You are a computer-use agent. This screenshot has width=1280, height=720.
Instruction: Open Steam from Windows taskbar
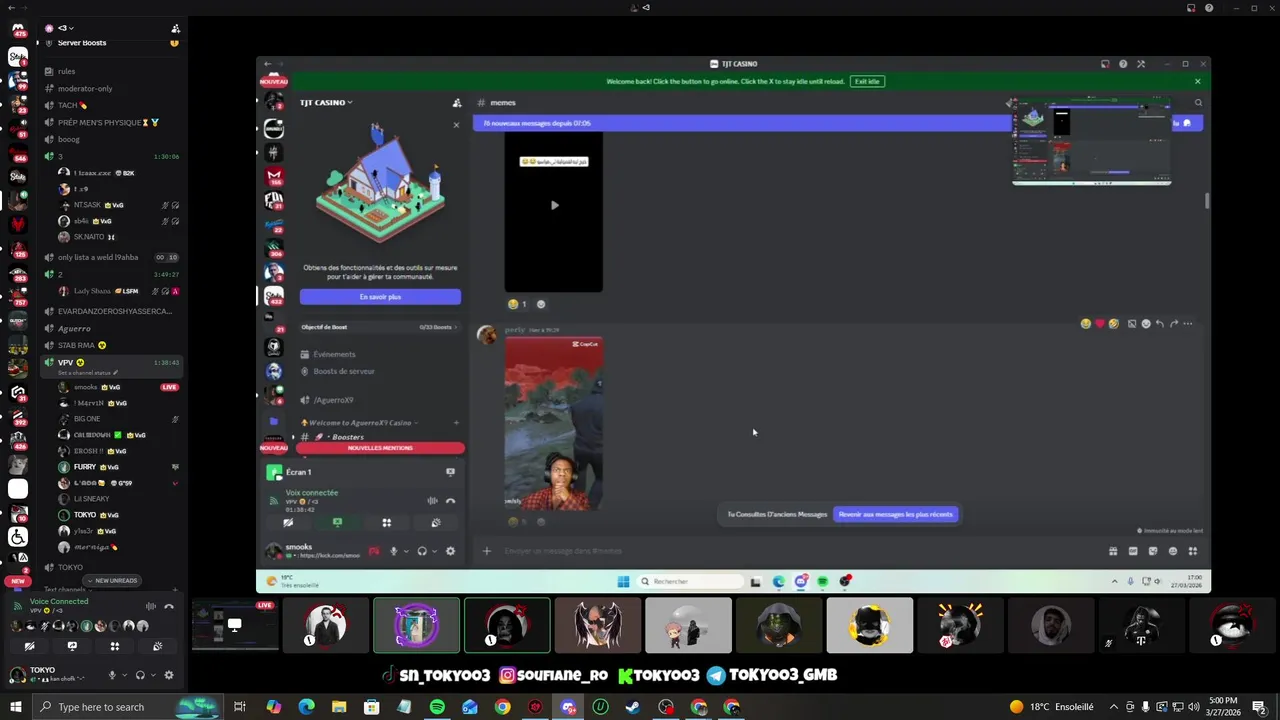[x=633, y=707]
